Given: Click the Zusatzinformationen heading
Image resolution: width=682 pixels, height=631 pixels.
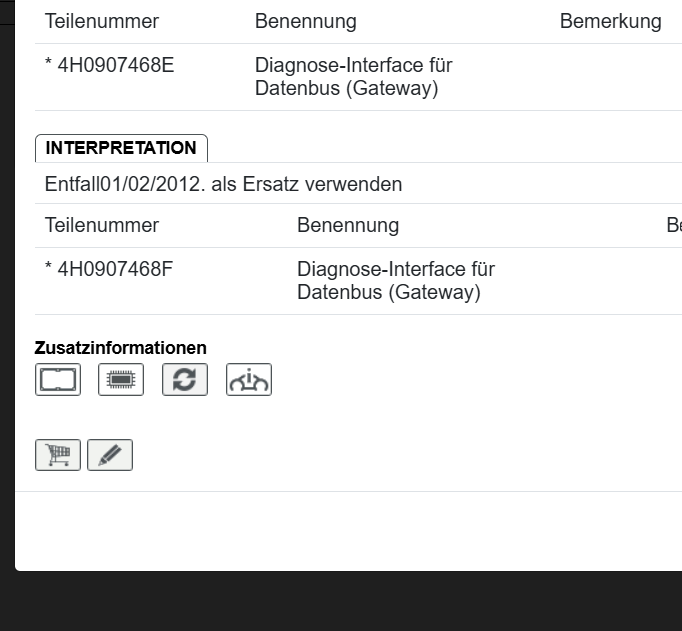Looking at the screenshot, I should [120, 348].
